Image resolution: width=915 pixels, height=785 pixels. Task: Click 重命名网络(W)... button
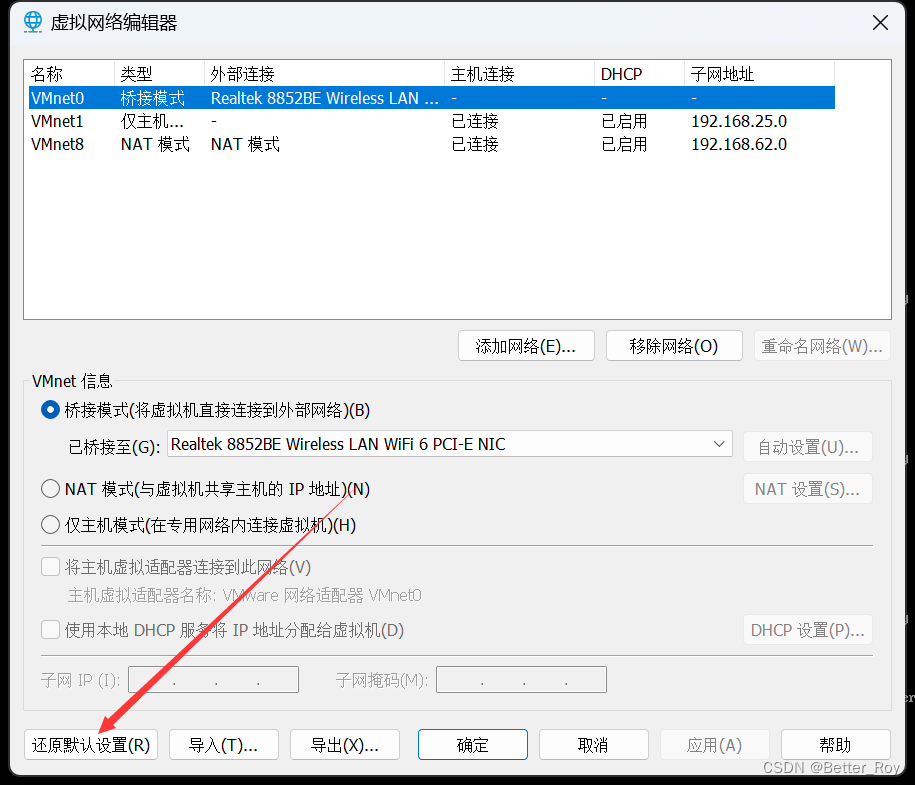pos(822,346)
